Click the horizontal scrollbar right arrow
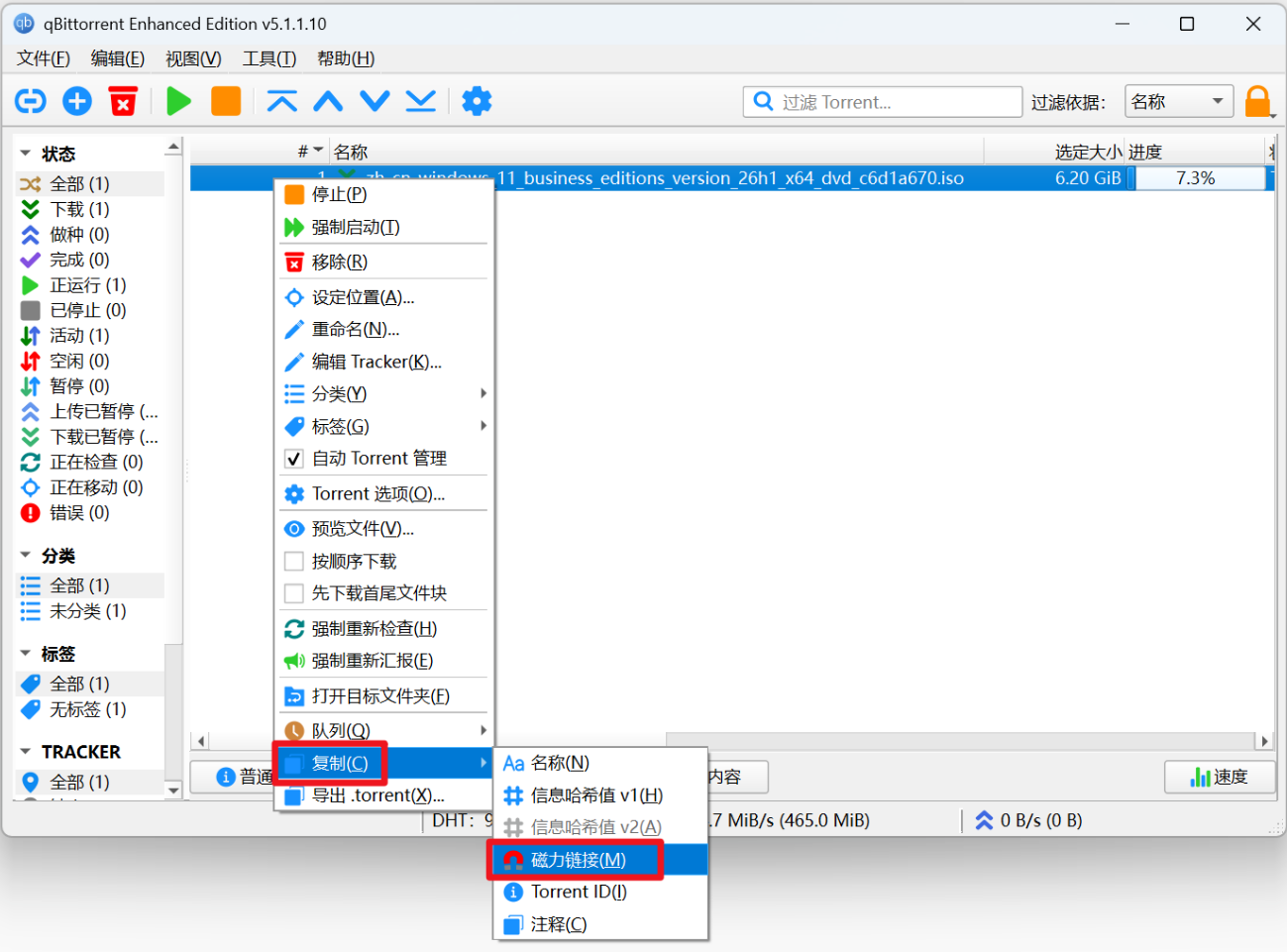The image size is (1287, 952). pos(1263,741)
